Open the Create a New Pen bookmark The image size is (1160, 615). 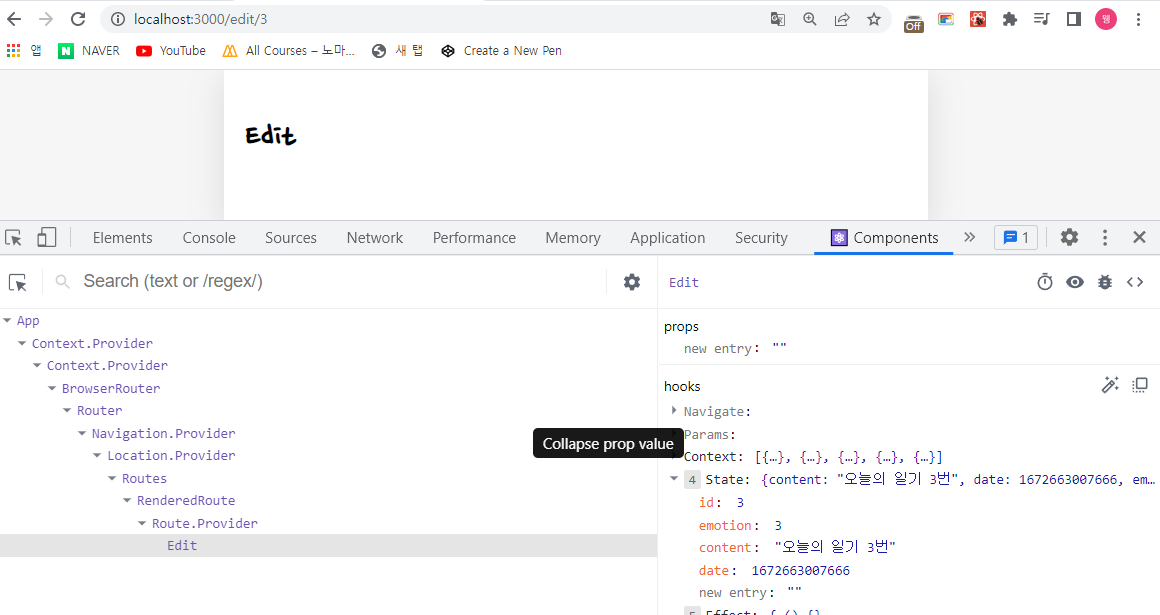pyautogui.click(x=501, y=50)
